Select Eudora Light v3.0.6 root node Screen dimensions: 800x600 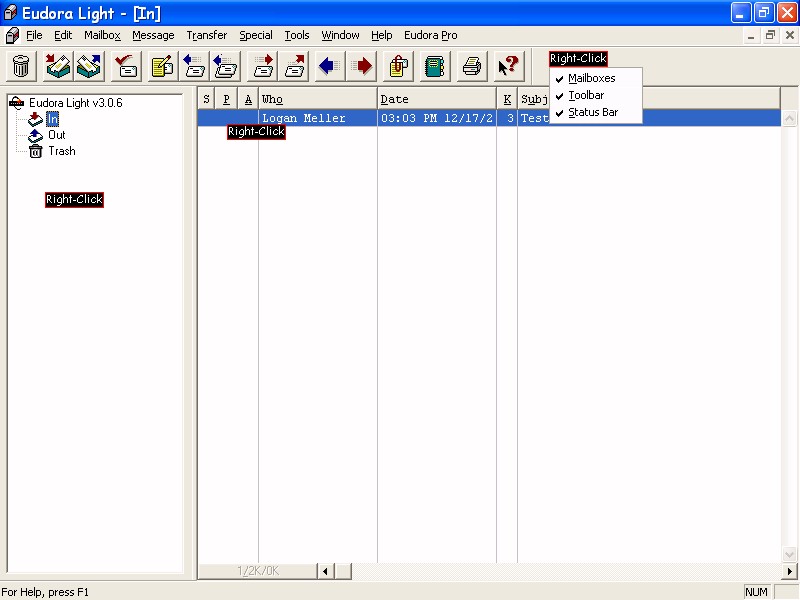(76, 103)
